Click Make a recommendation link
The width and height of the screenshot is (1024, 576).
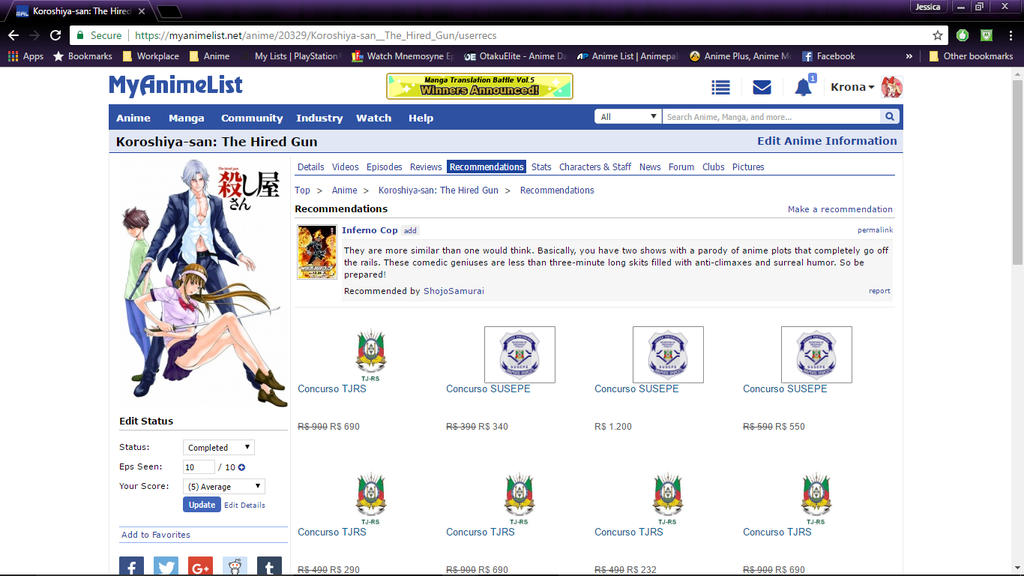pyautogui.click(x=840, y=210)
